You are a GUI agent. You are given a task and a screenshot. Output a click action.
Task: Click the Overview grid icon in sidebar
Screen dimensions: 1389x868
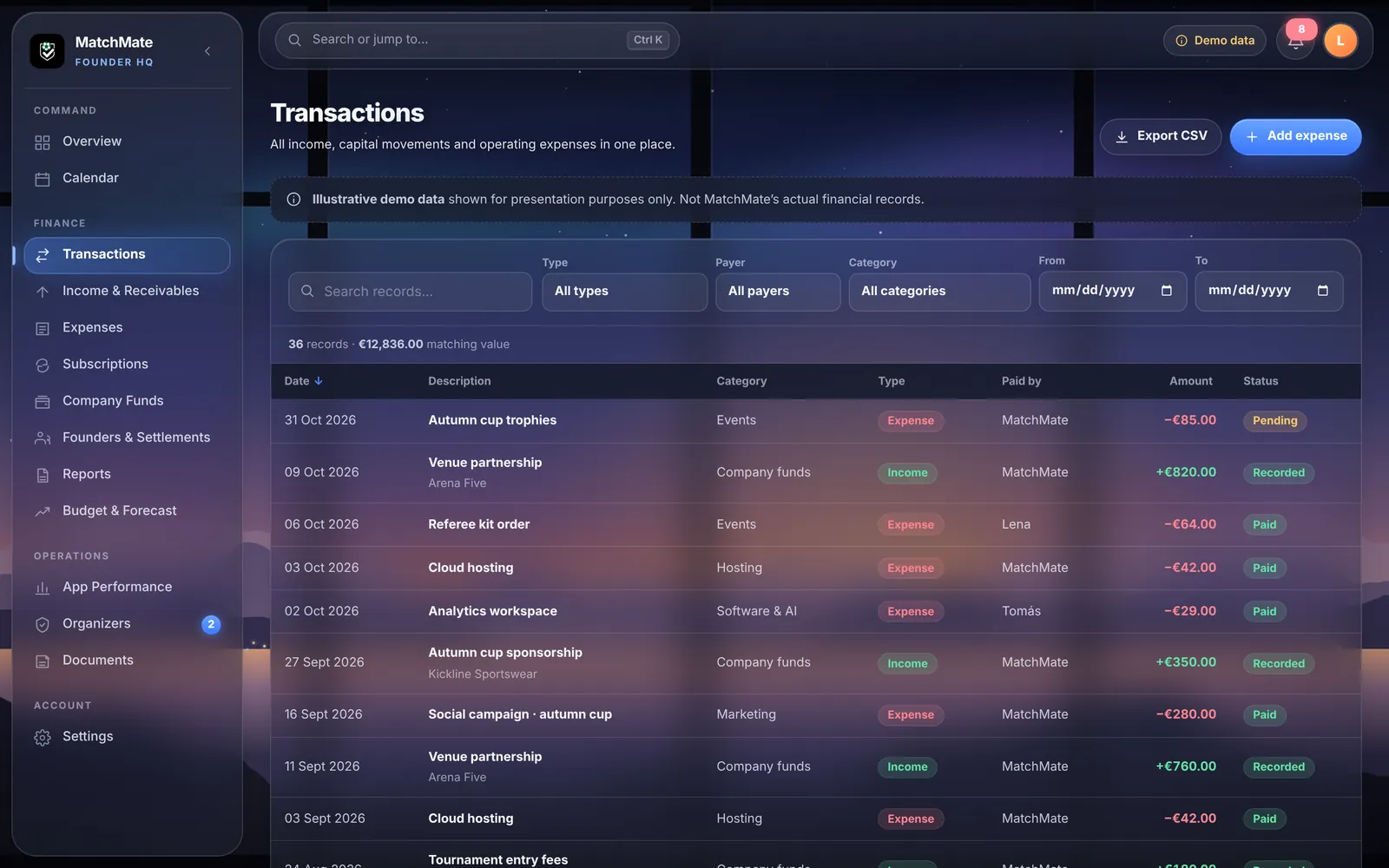43,142
